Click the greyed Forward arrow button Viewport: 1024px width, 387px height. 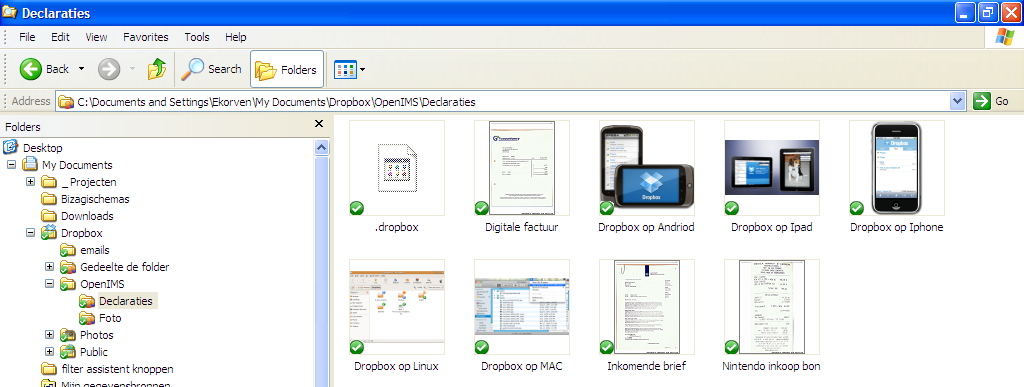point(109,69)
